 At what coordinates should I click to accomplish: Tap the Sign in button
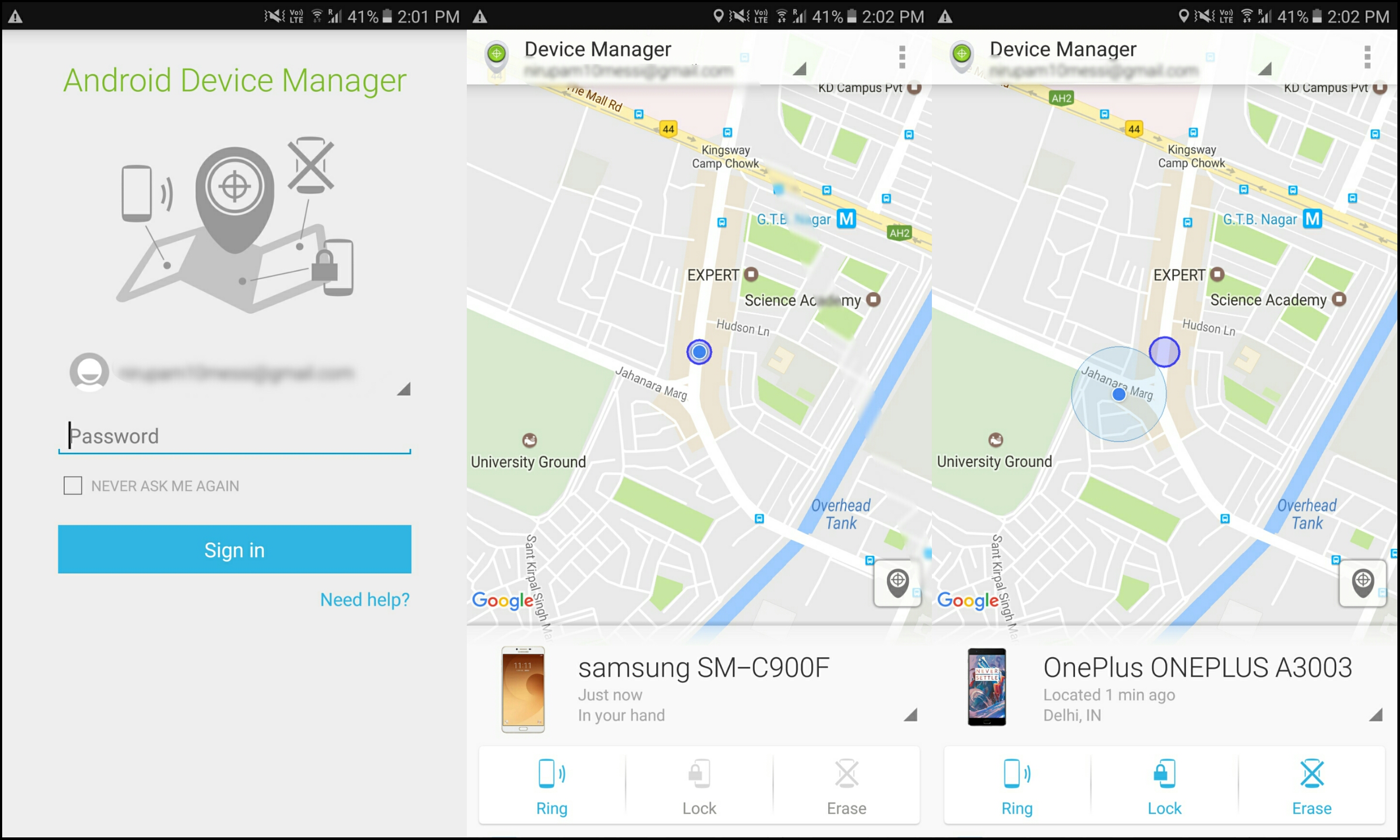[x=234, y=549]
